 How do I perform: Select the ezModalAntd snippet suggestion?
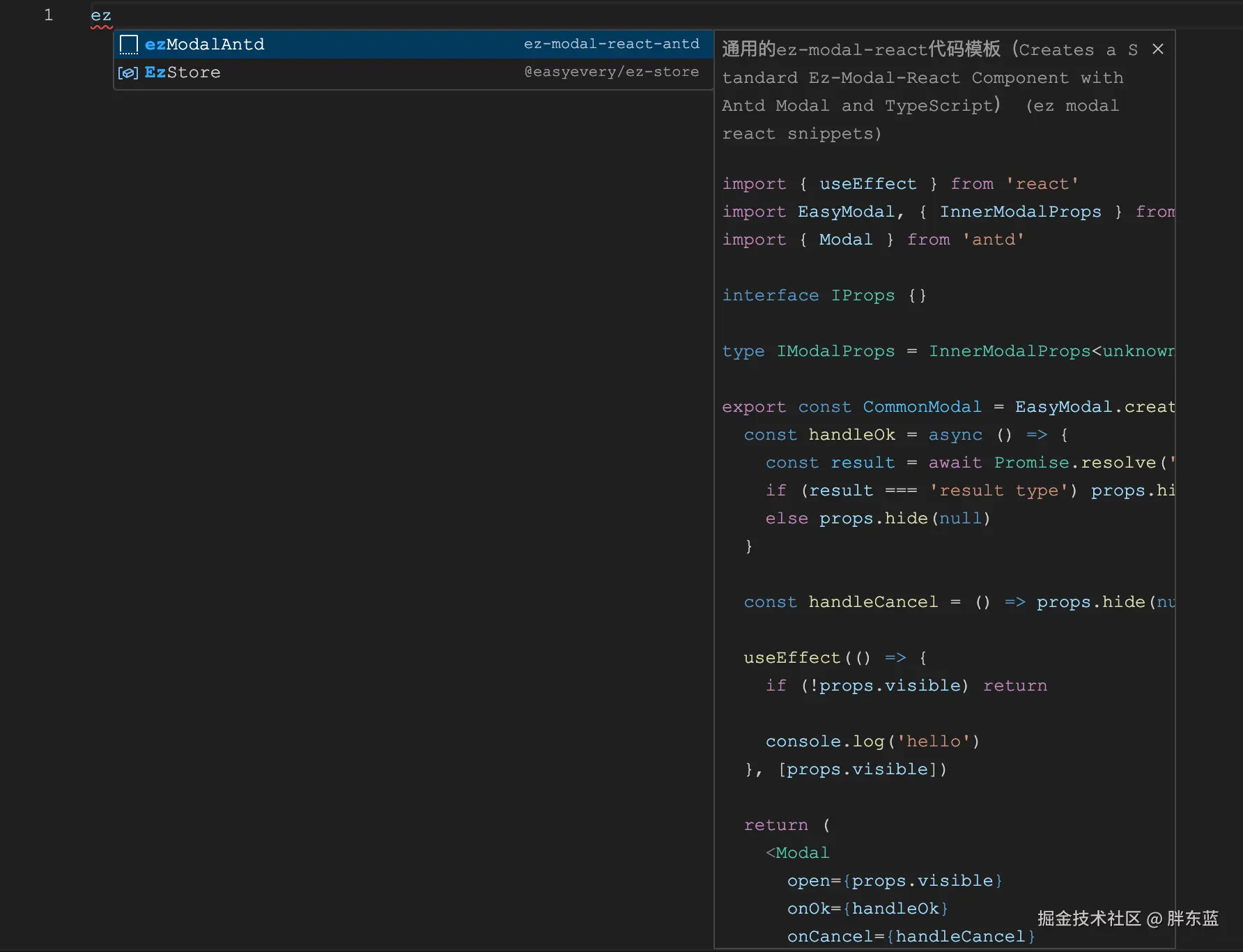[205, 45]
